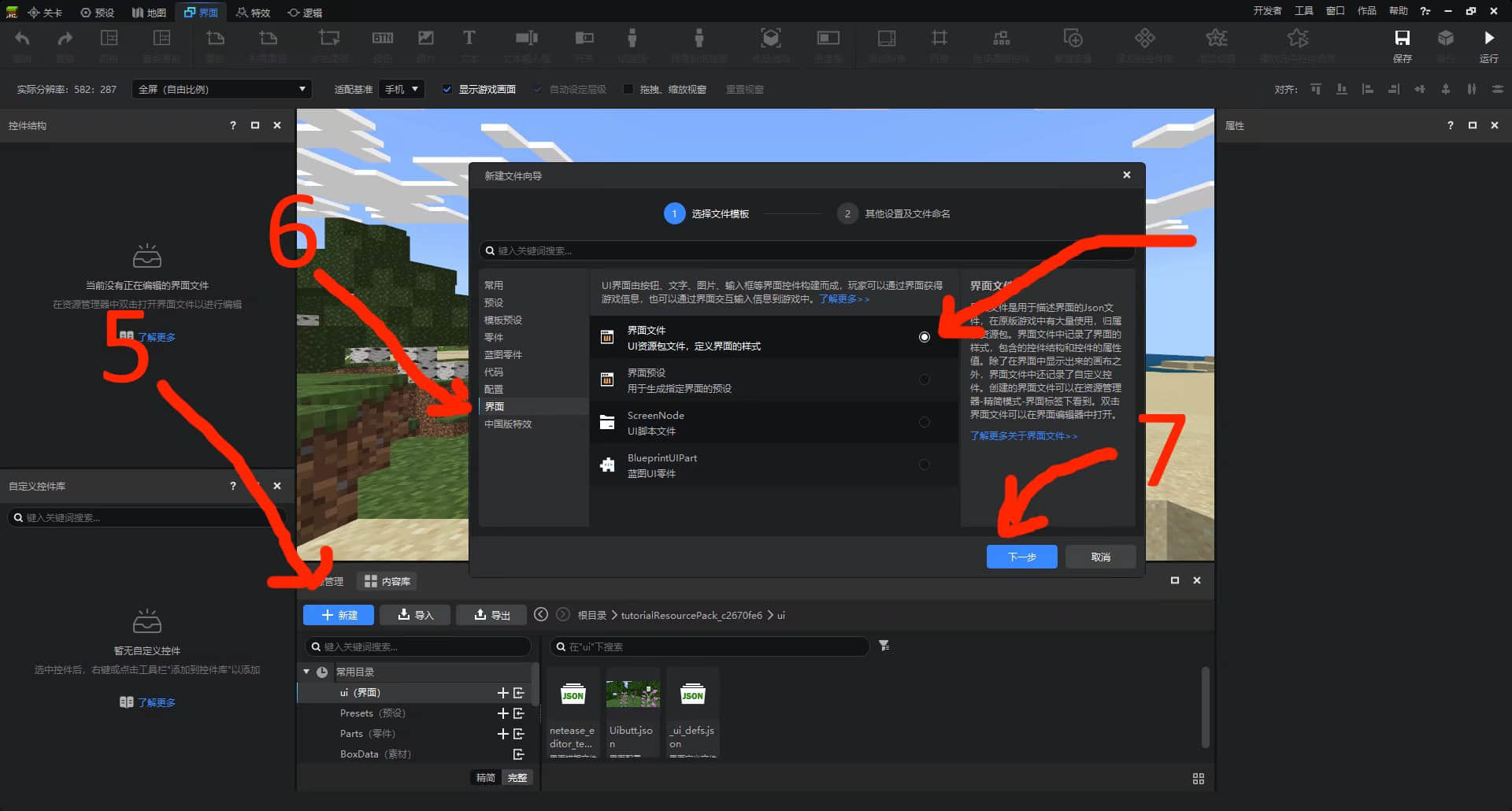Open the 帮助 menu
1512x811 pixels.
[1399, 11]
